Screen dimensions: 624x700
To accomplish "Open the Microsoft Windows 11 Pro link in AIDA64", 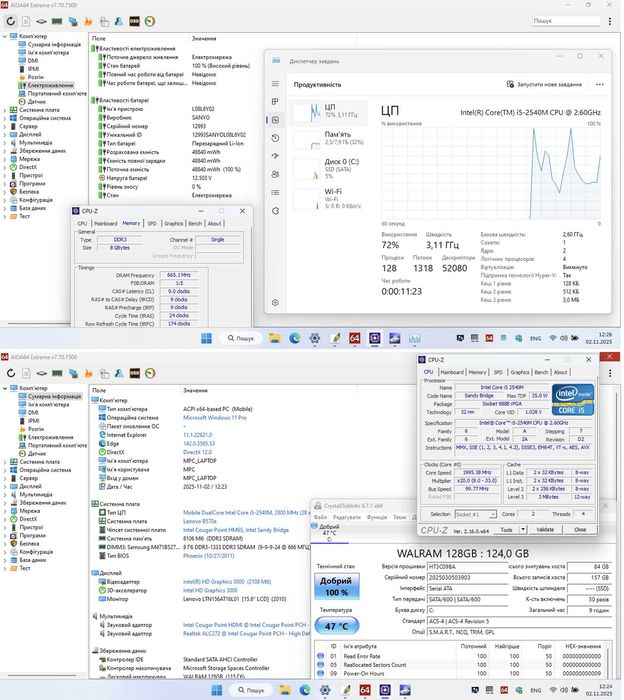I will point(215,418).
